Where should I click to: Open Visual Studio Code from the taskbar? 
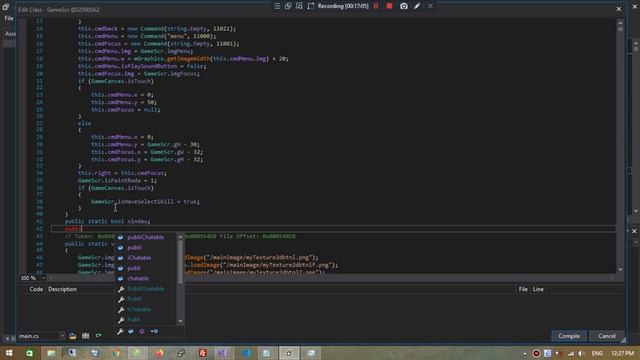pyautogui.click(x=246, y=353)
